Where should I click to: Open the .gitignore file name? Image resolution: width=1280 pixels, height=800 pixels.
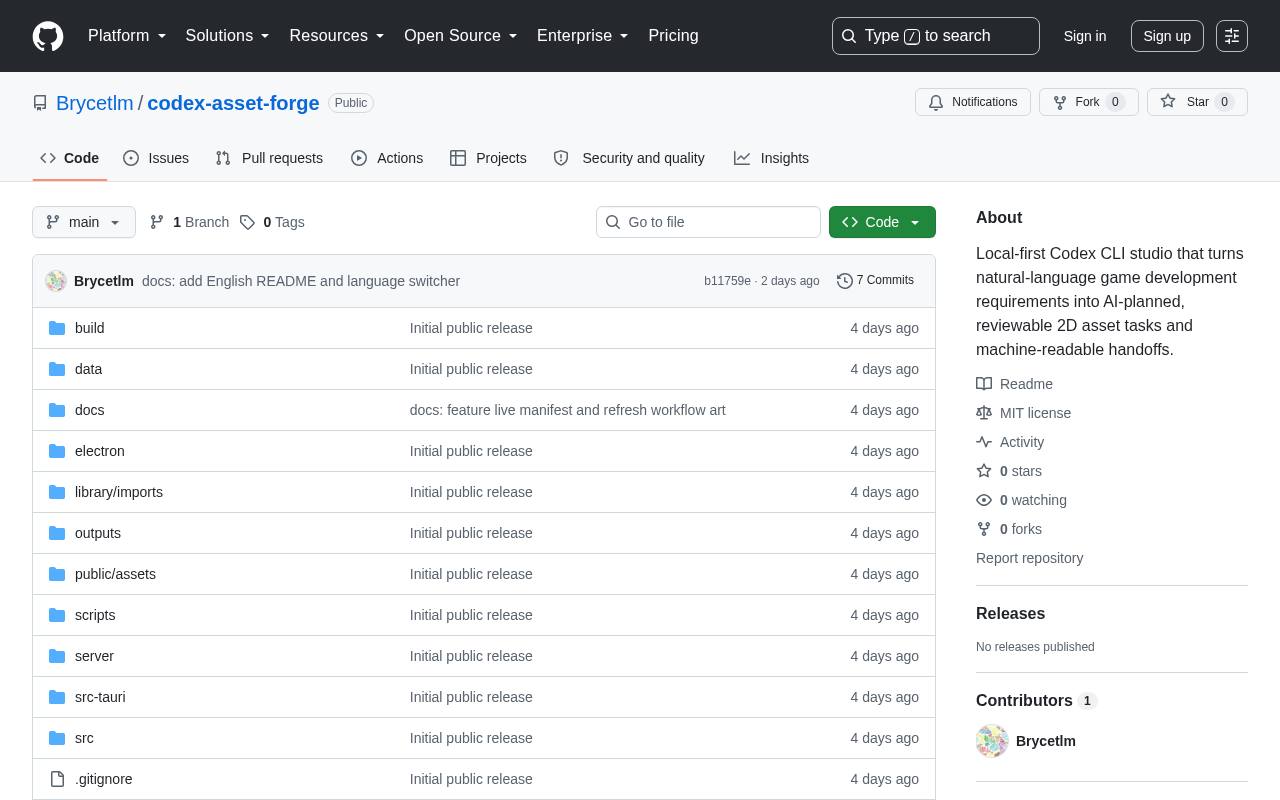104,779
